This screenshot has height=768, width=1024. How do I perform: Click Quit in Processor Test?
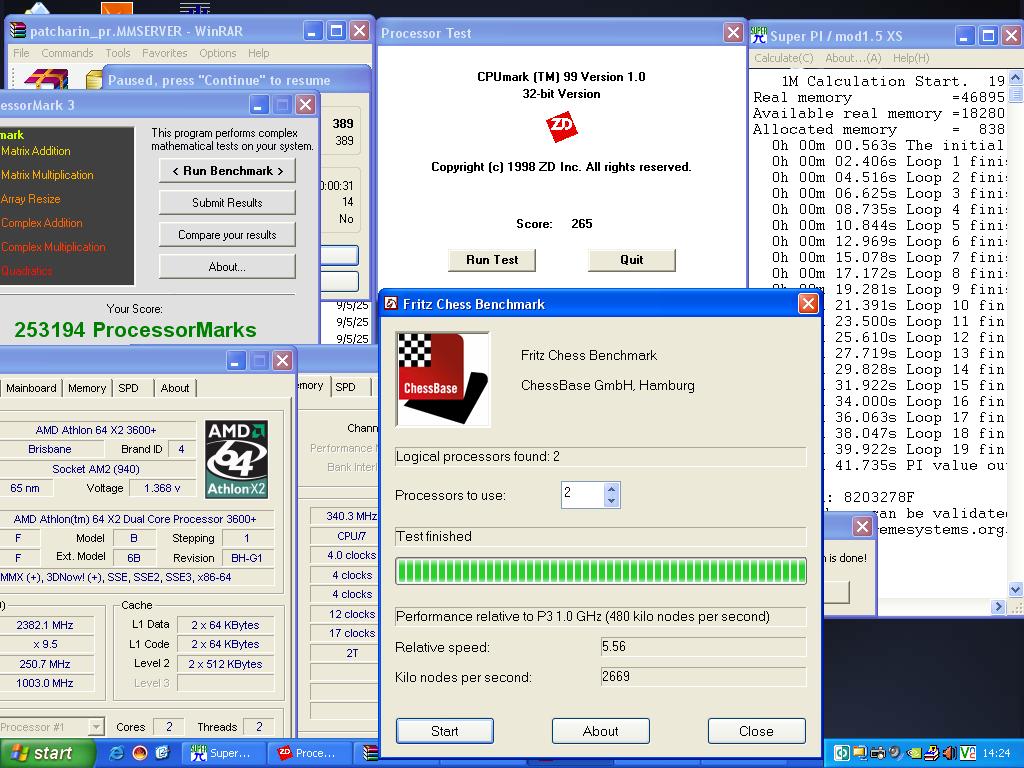632,260
